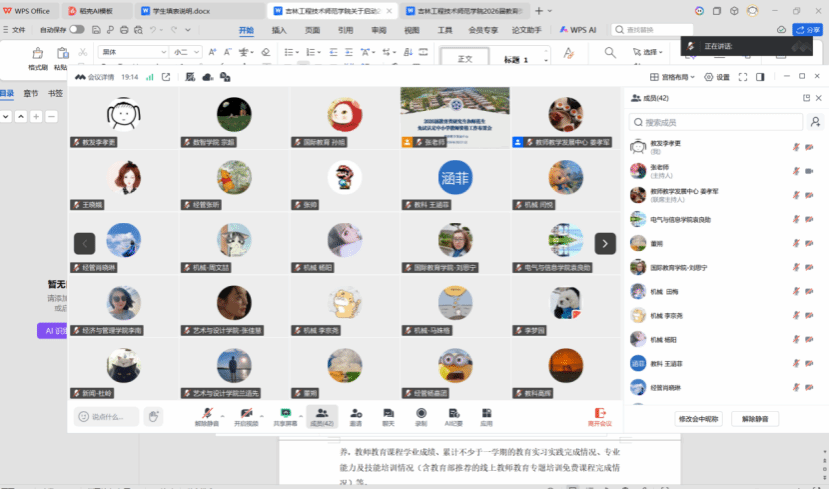Toggle the WPS auto-save (自动保存) switch

click(76, 30)
